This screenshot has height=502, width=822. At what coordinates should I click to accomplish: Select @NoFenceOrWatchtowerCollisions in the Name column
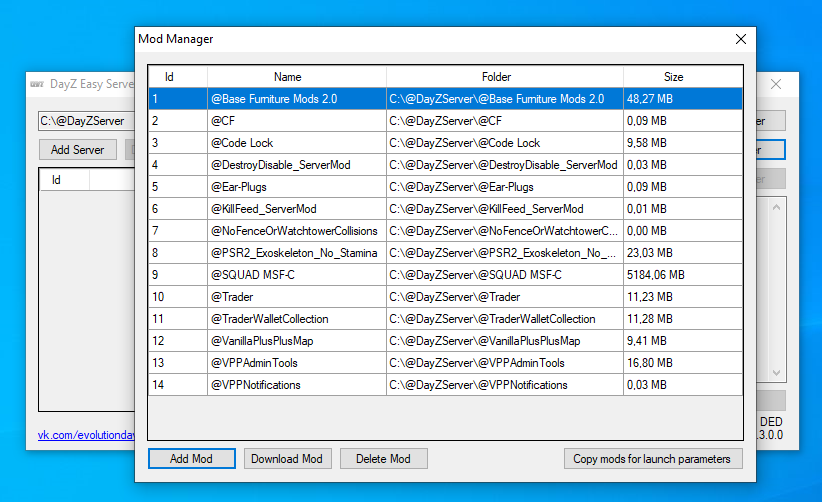pos(297,231)
